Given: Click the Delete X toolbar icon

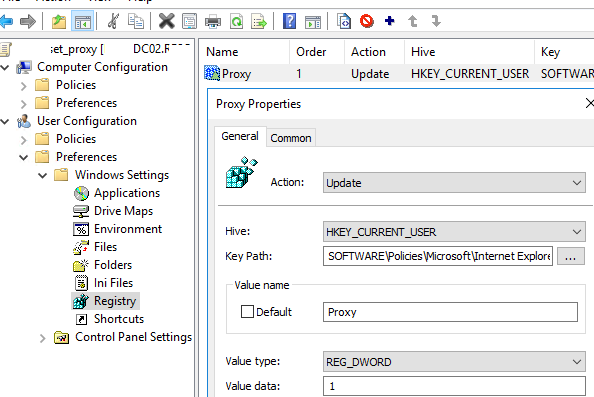Looking at the screenshot, I should pyautogui.click(x=166, y=21).
